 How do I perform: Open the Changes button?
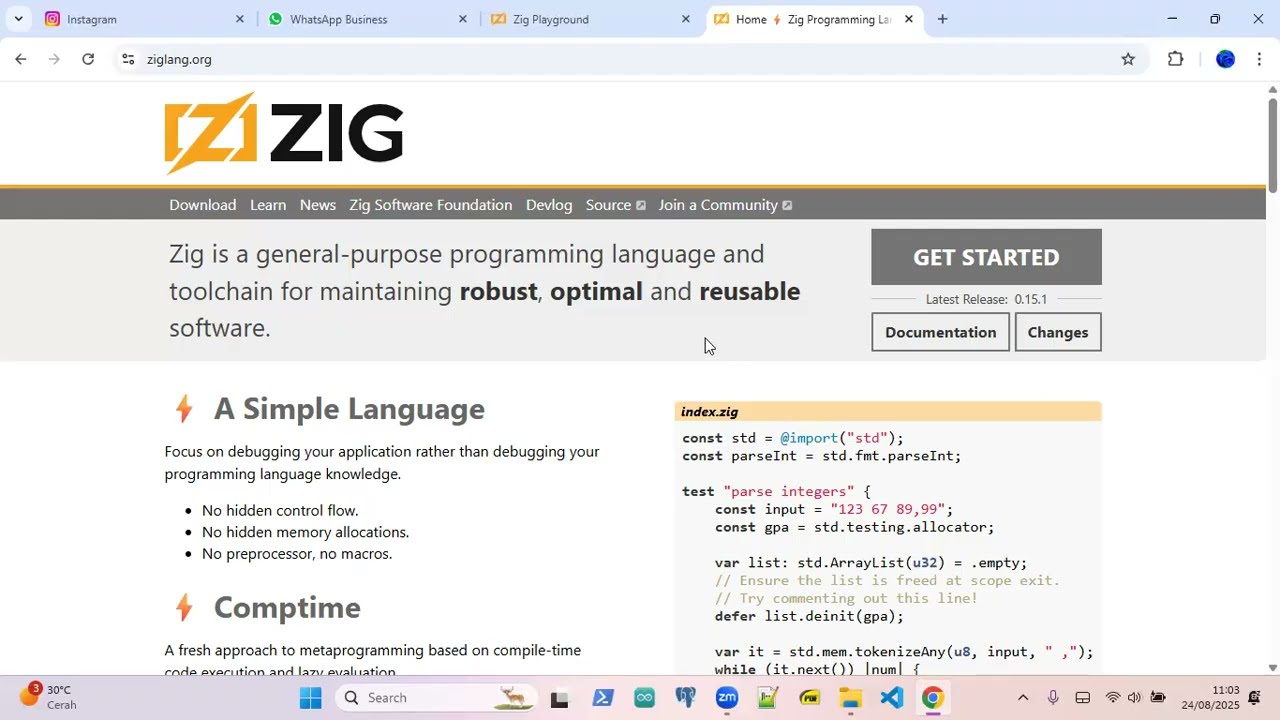pyautogui.click(x=1058, y=332)
